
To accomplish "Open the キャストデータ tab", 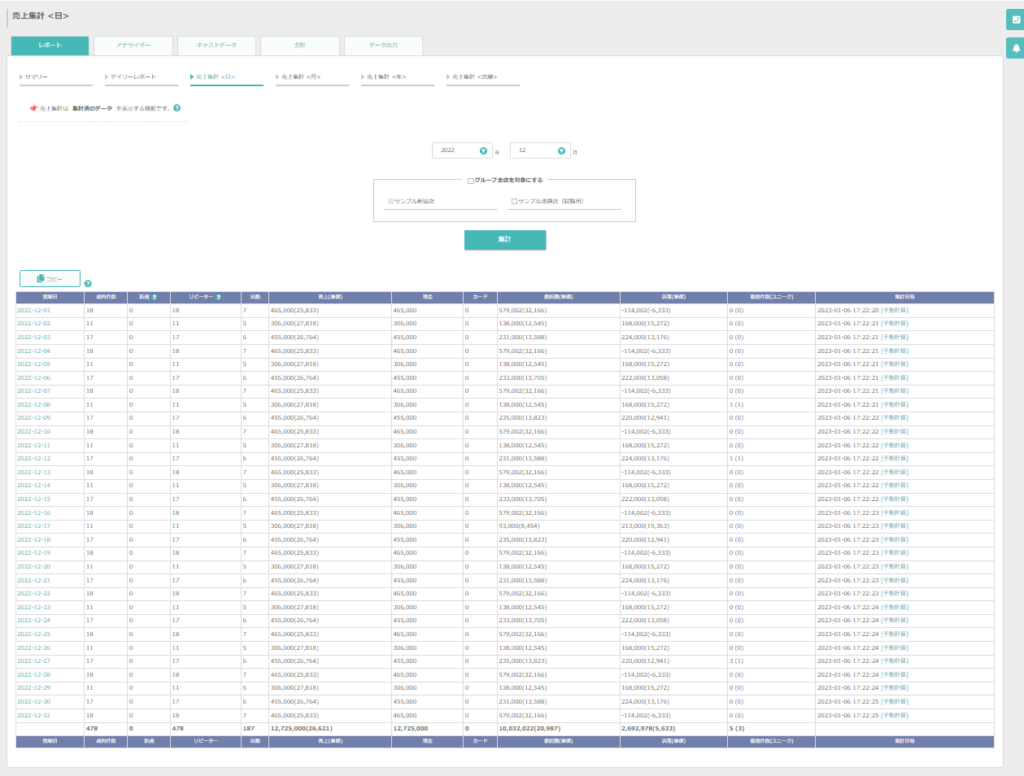I will point(217,45).
